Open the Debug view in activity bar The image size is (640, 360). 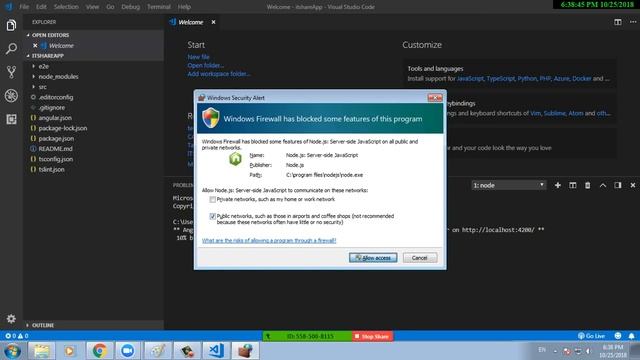[11, 96]
